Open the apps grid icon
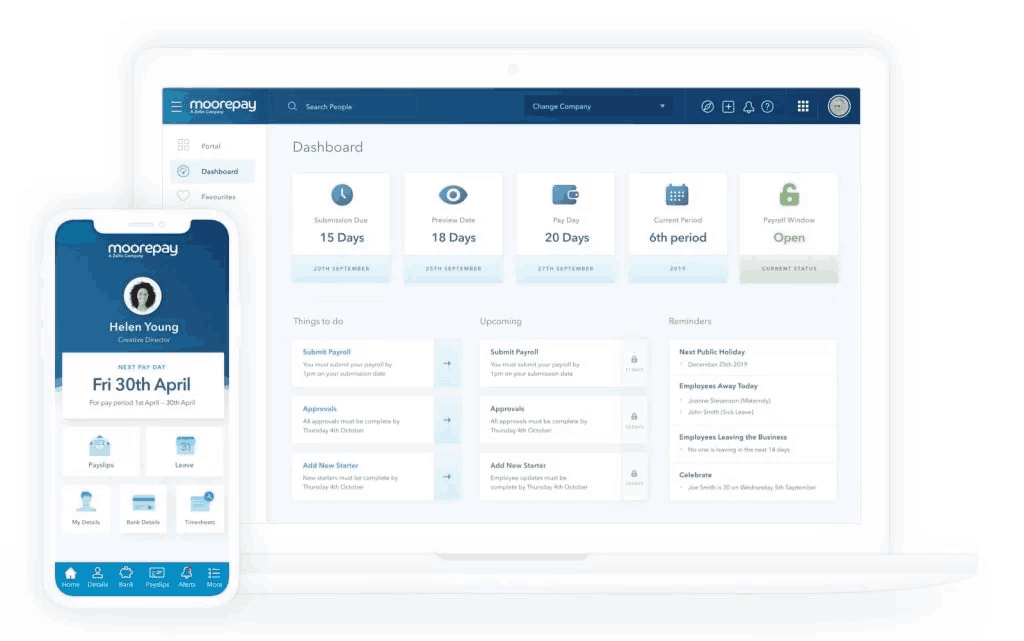This screenshot has width=1024, height=641. (x=803, y=106)
